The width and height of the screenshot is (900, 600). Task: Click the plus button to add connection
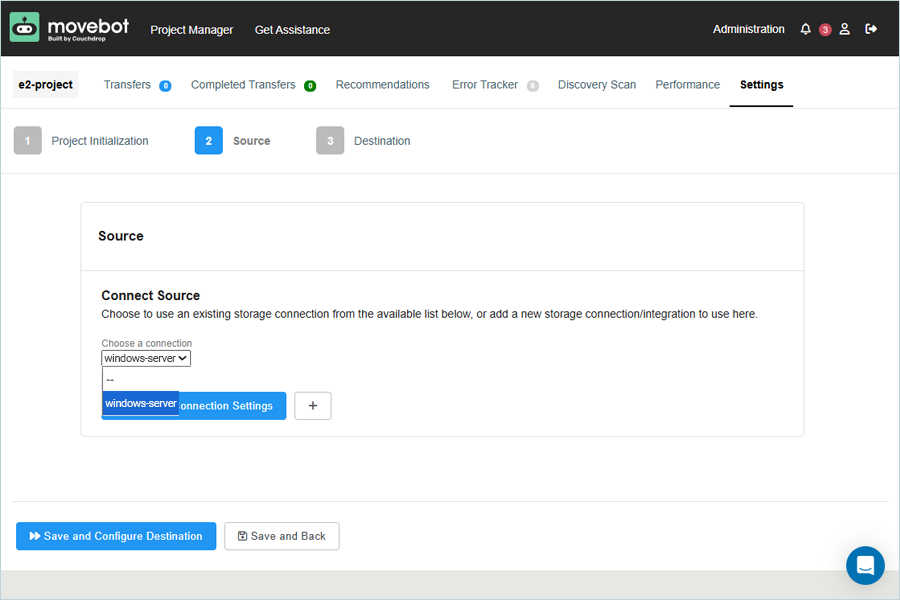(313, 406)
